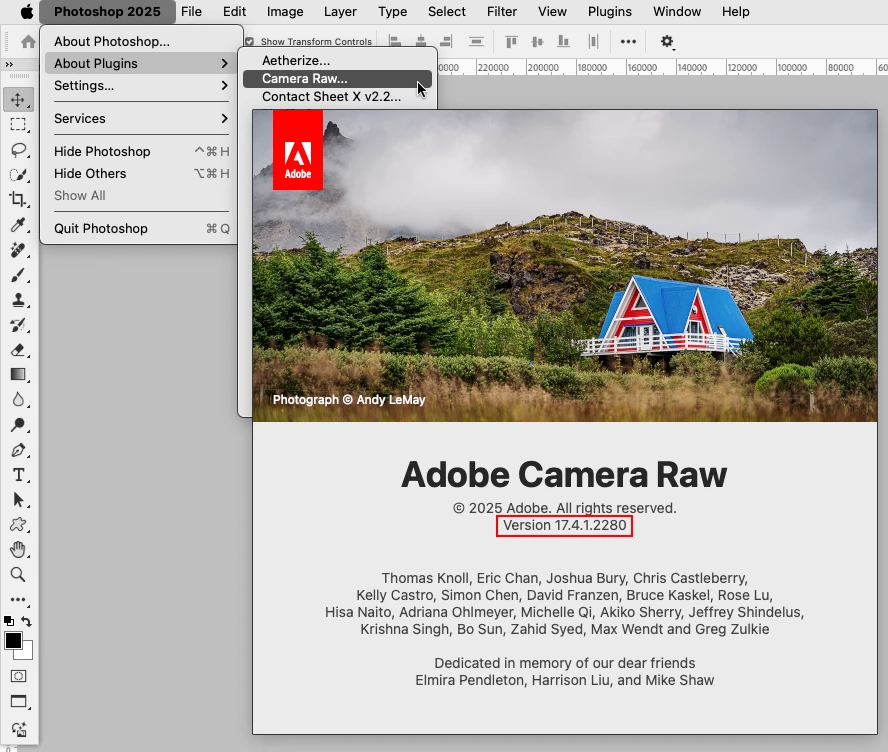The width and height of the screenshot is (888, 752).
Task: Select the Path Selection tool
Action: tap(18, 500)
